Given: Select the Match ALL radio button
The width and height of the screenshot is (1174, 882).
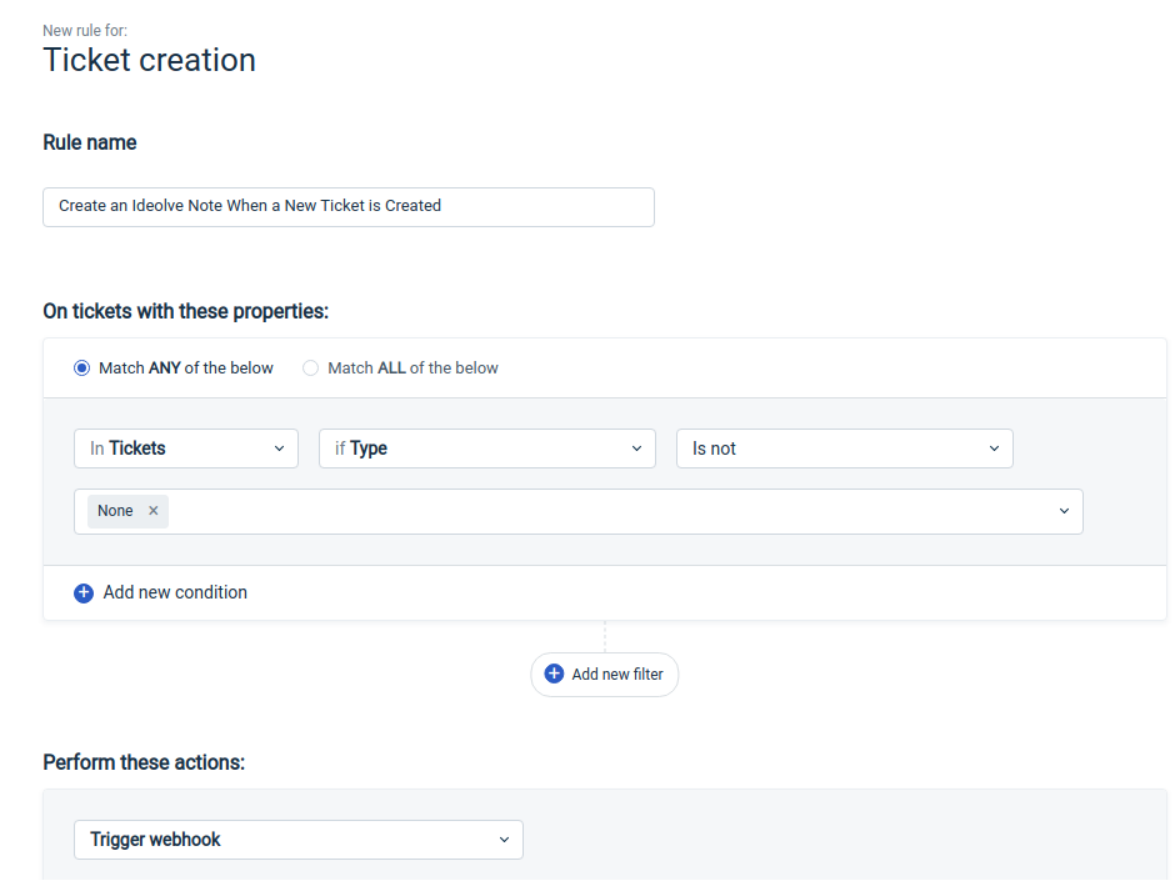Looking at the screenshot, I should pos(311,368).
